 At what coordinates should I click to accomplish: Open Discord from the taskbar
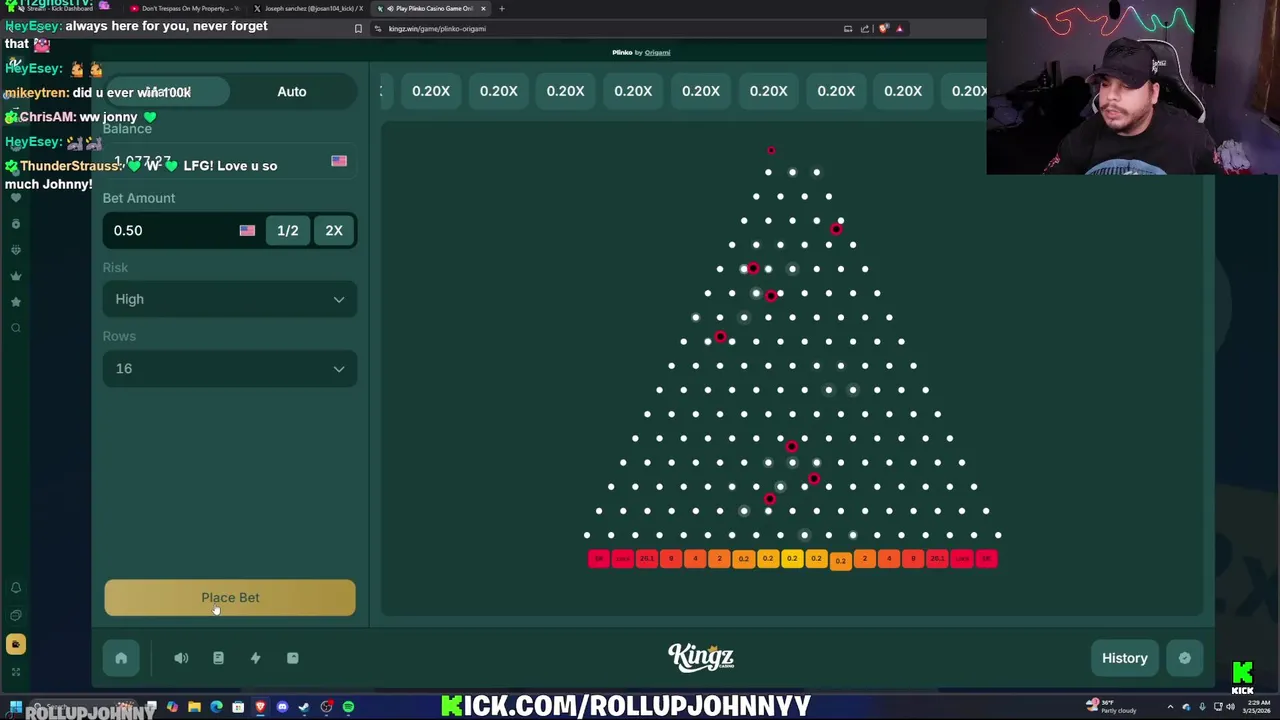point(282,707)
